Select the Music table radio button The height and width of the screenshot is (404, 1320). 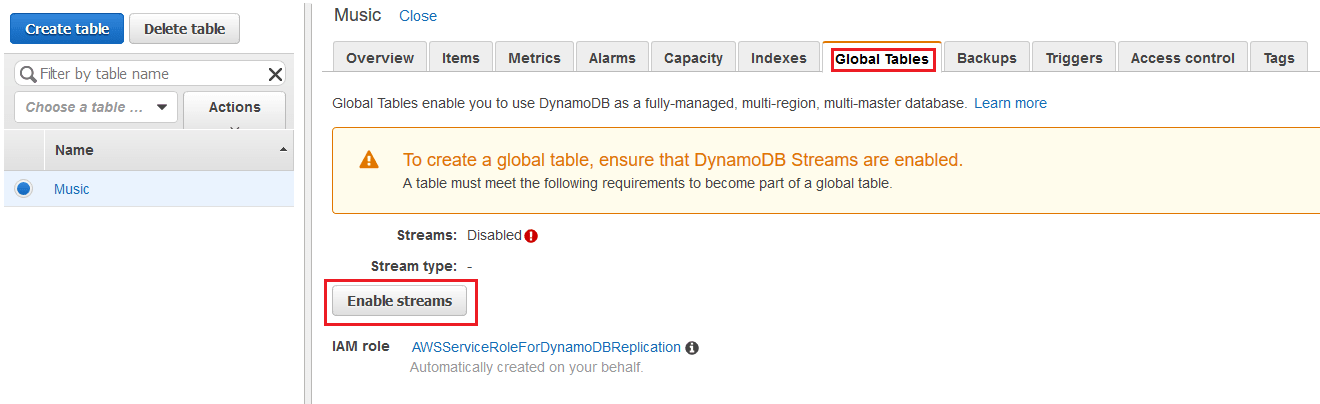[x=24, y=188]
